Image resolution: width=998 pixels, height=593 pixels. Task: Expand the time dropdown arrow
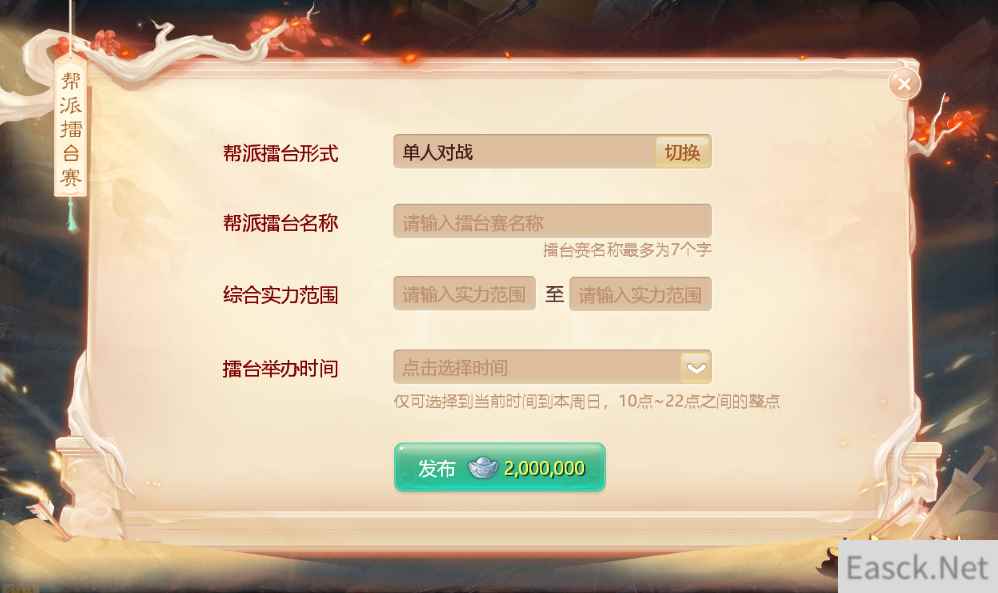[x=696, y=368]
